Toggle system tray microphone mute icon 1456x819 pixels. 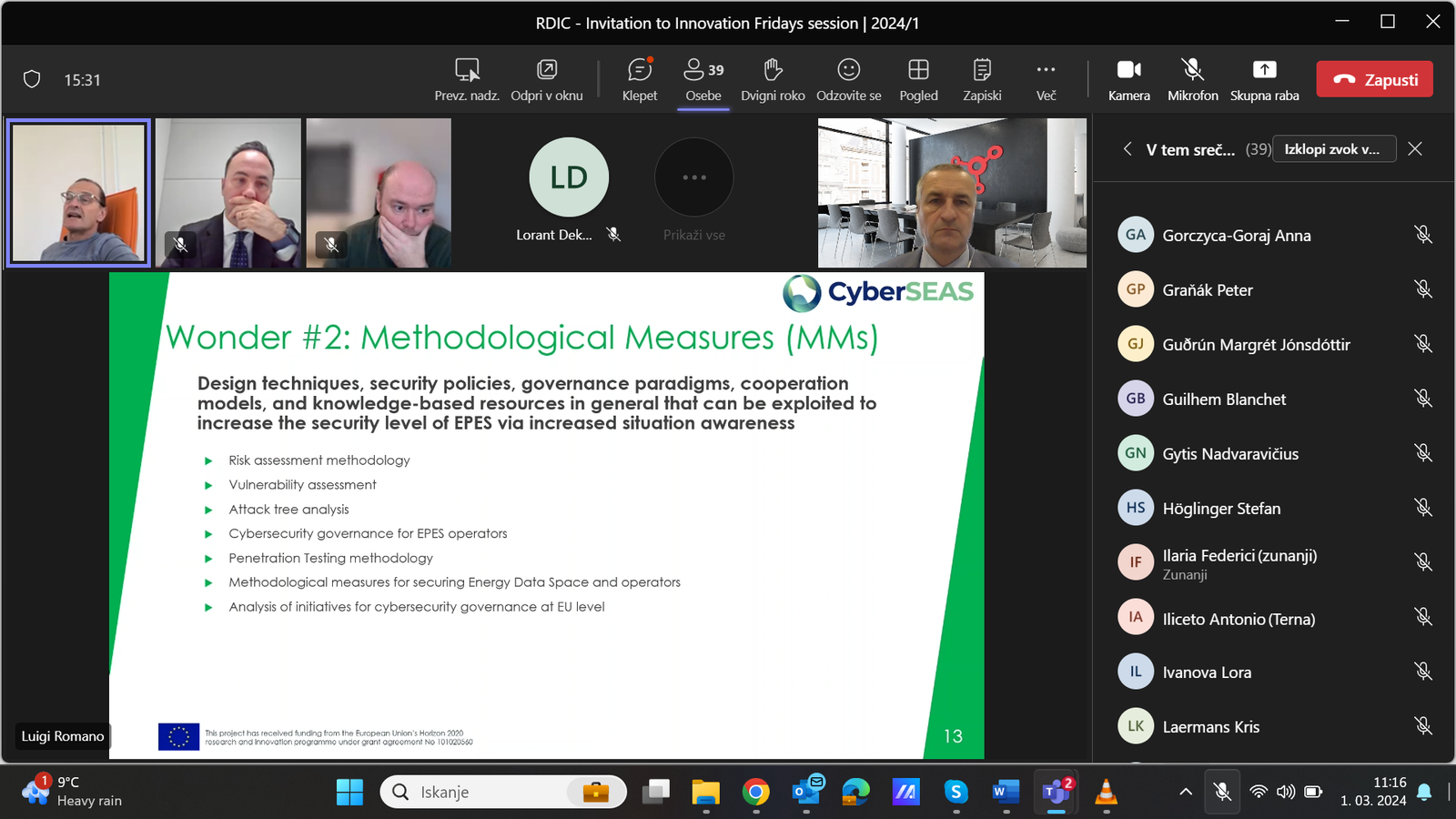coord(1223,792)
